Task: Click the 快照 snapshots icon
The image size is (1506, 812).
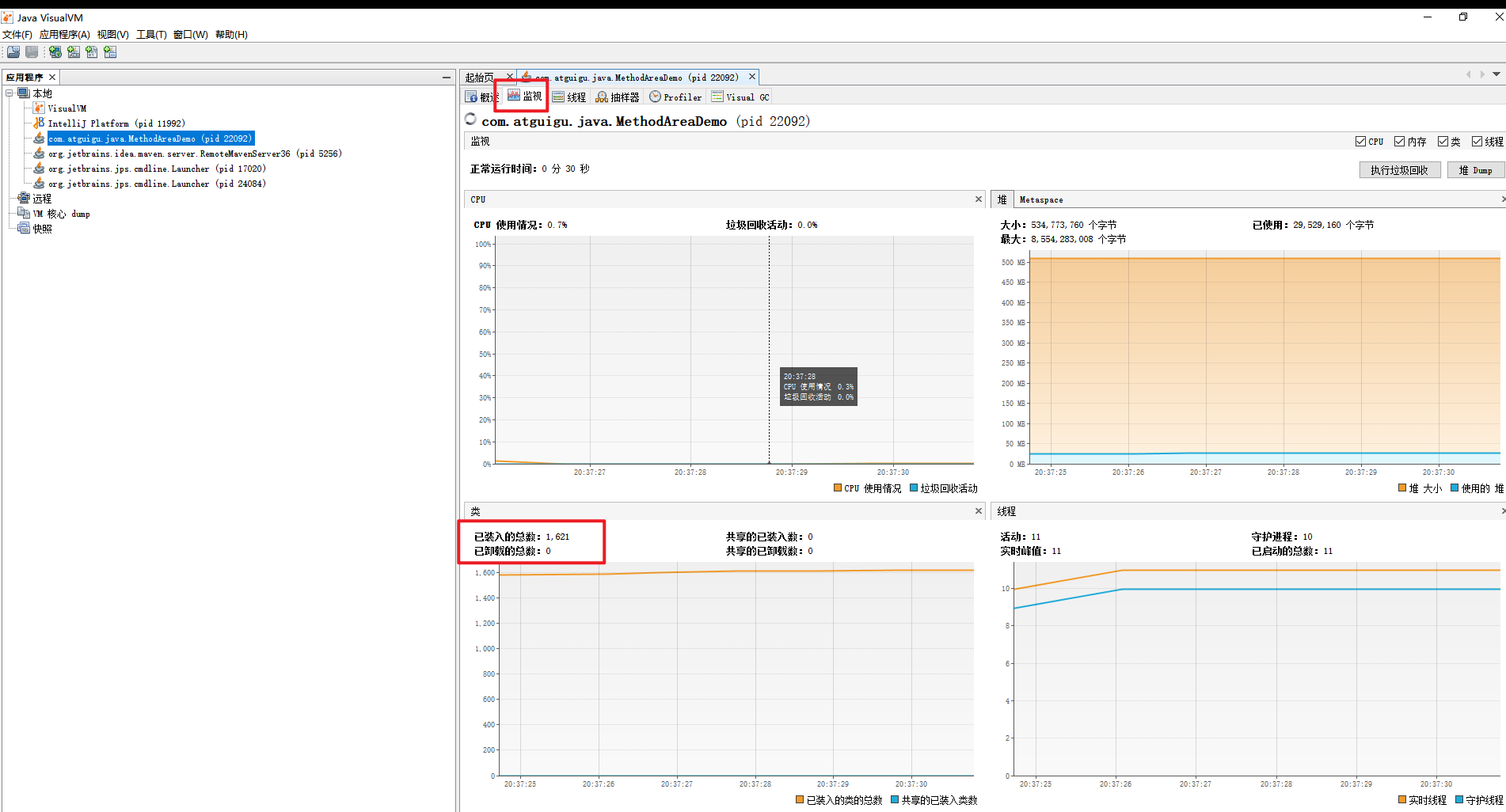Action: point(24,229)
